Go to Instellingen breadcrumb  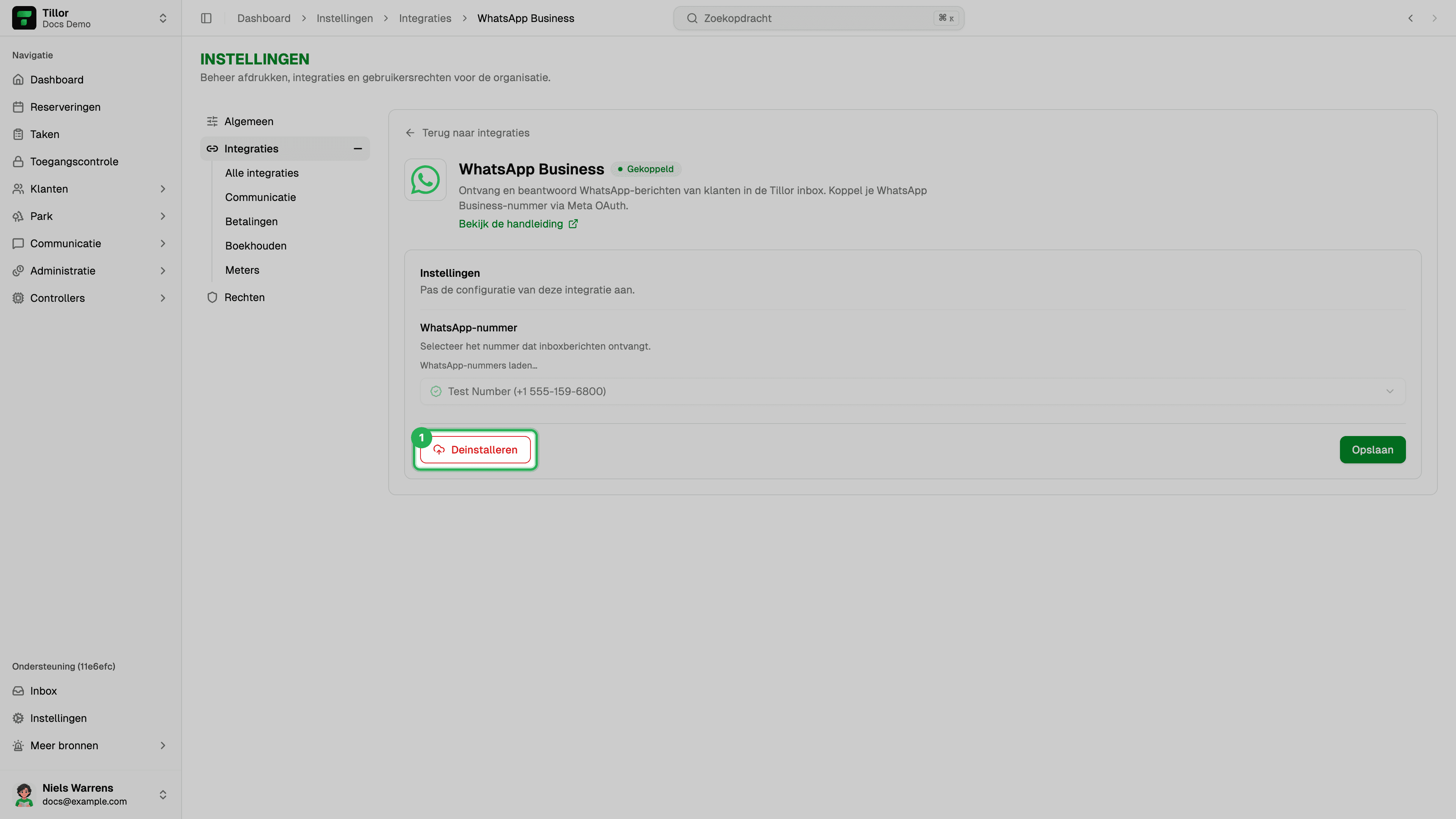click(x=344, y=18)
